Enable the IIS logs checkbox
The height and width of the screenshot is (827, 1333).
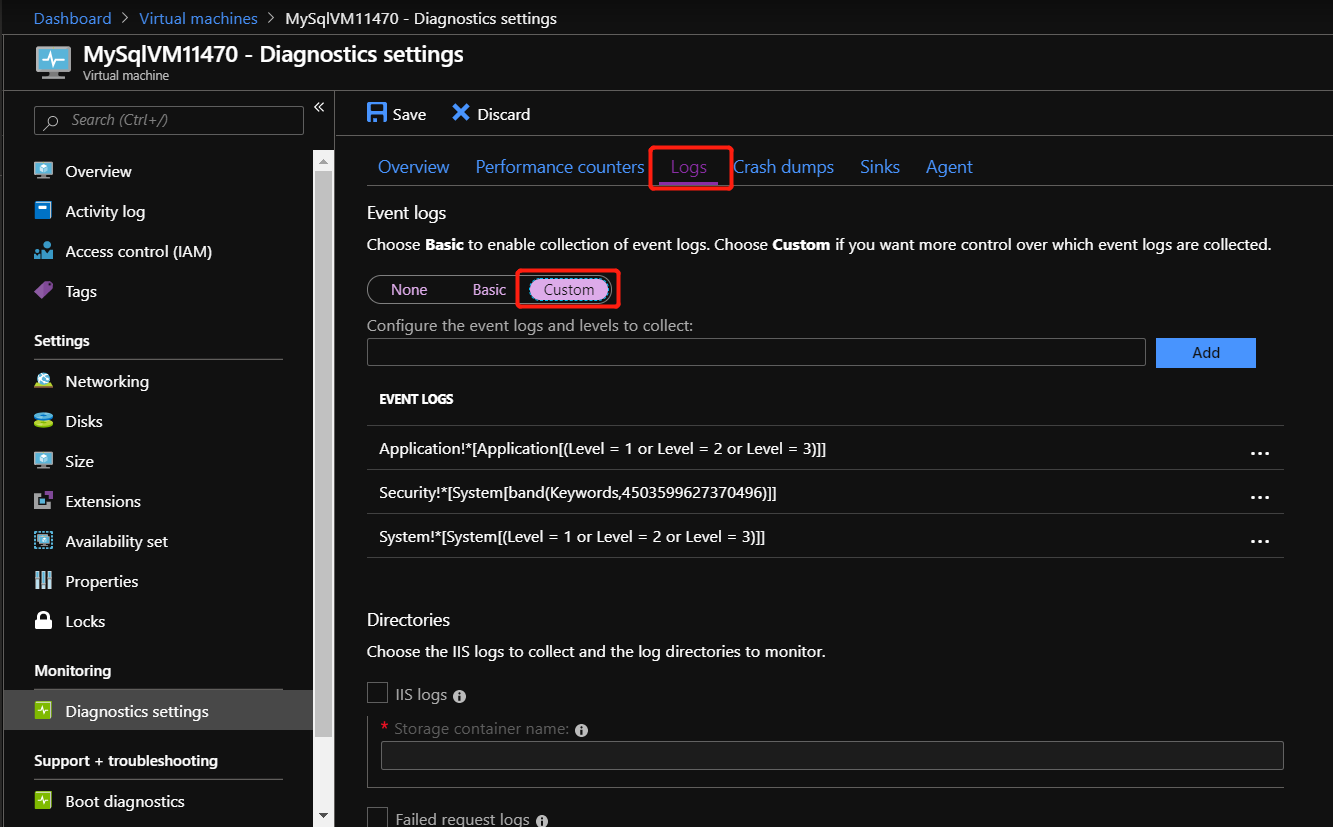377,692
